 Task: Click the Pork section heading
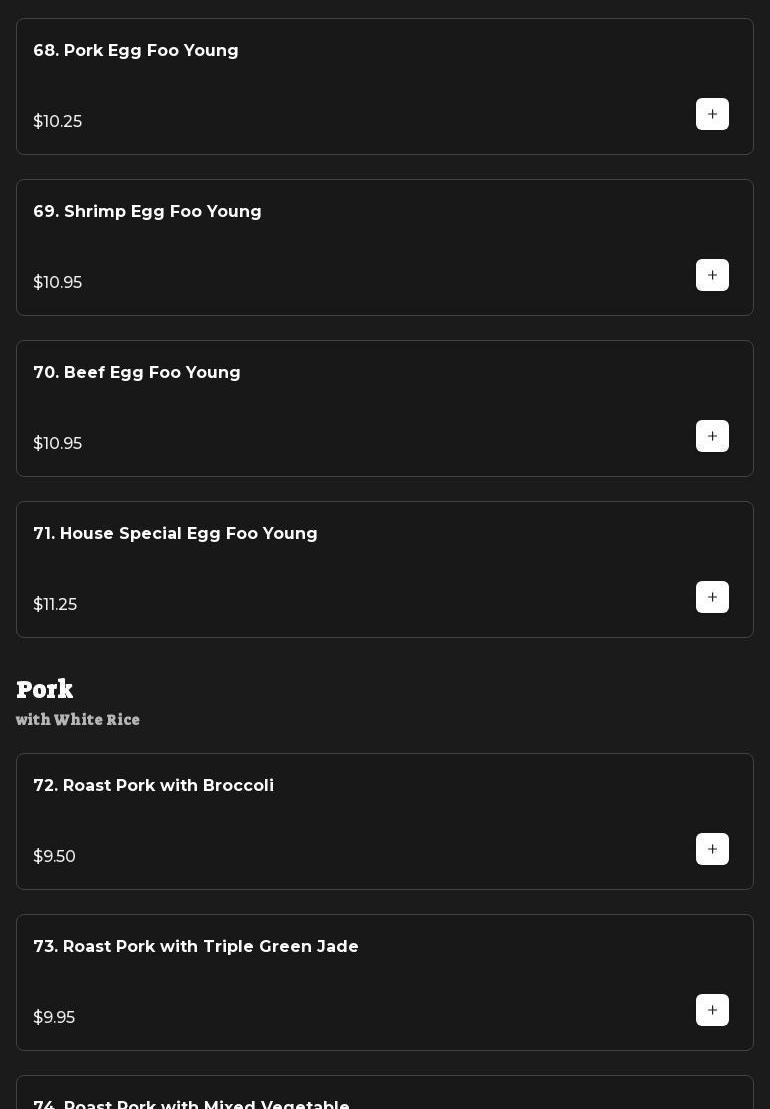[x=45, y=689]
